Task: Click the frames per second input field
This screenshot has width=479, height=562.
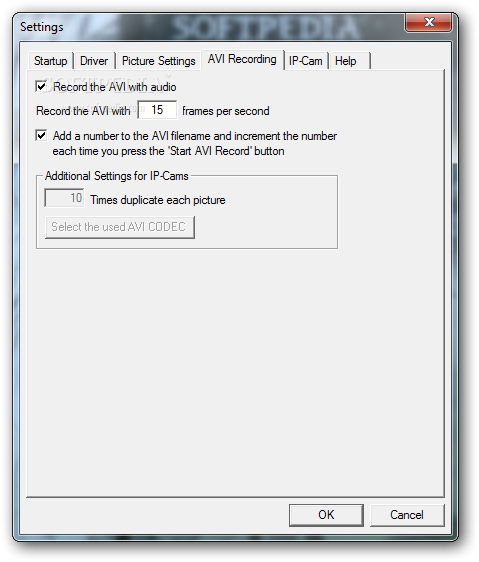Action: click(x=157, y=110)
